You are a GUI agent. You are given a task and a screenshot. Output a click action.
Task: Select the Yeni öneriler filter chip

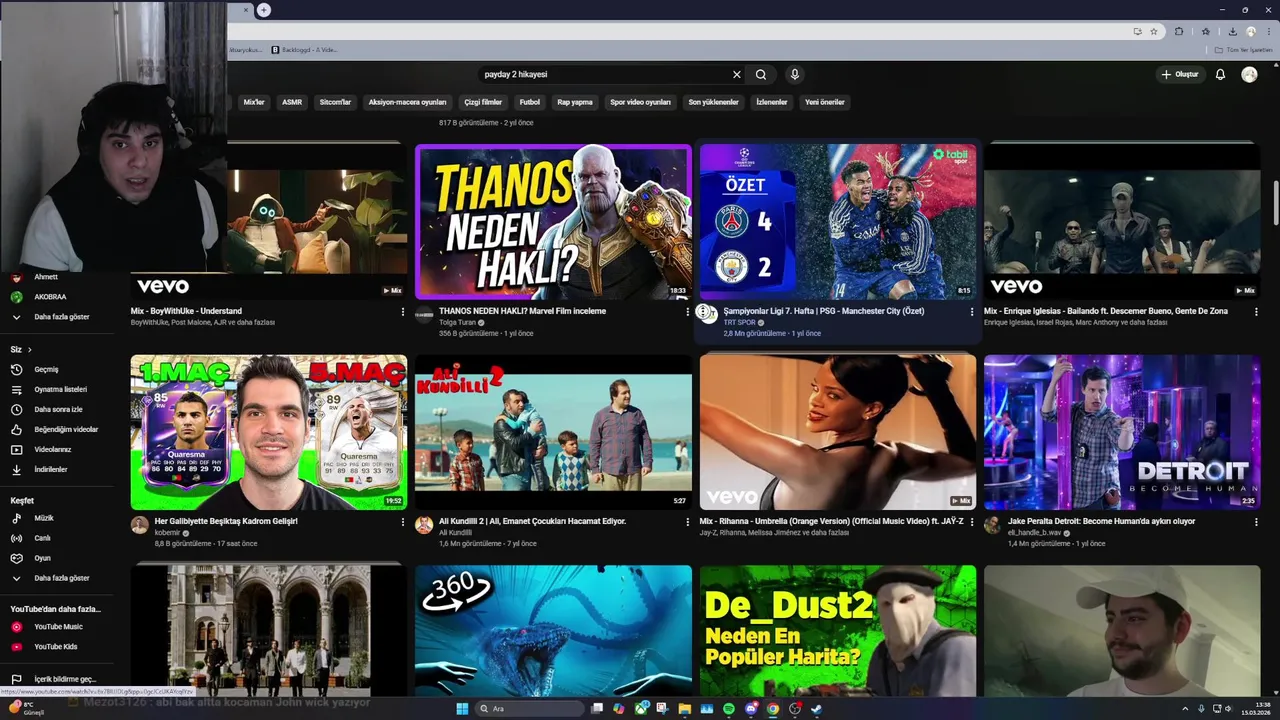(825, 102)
